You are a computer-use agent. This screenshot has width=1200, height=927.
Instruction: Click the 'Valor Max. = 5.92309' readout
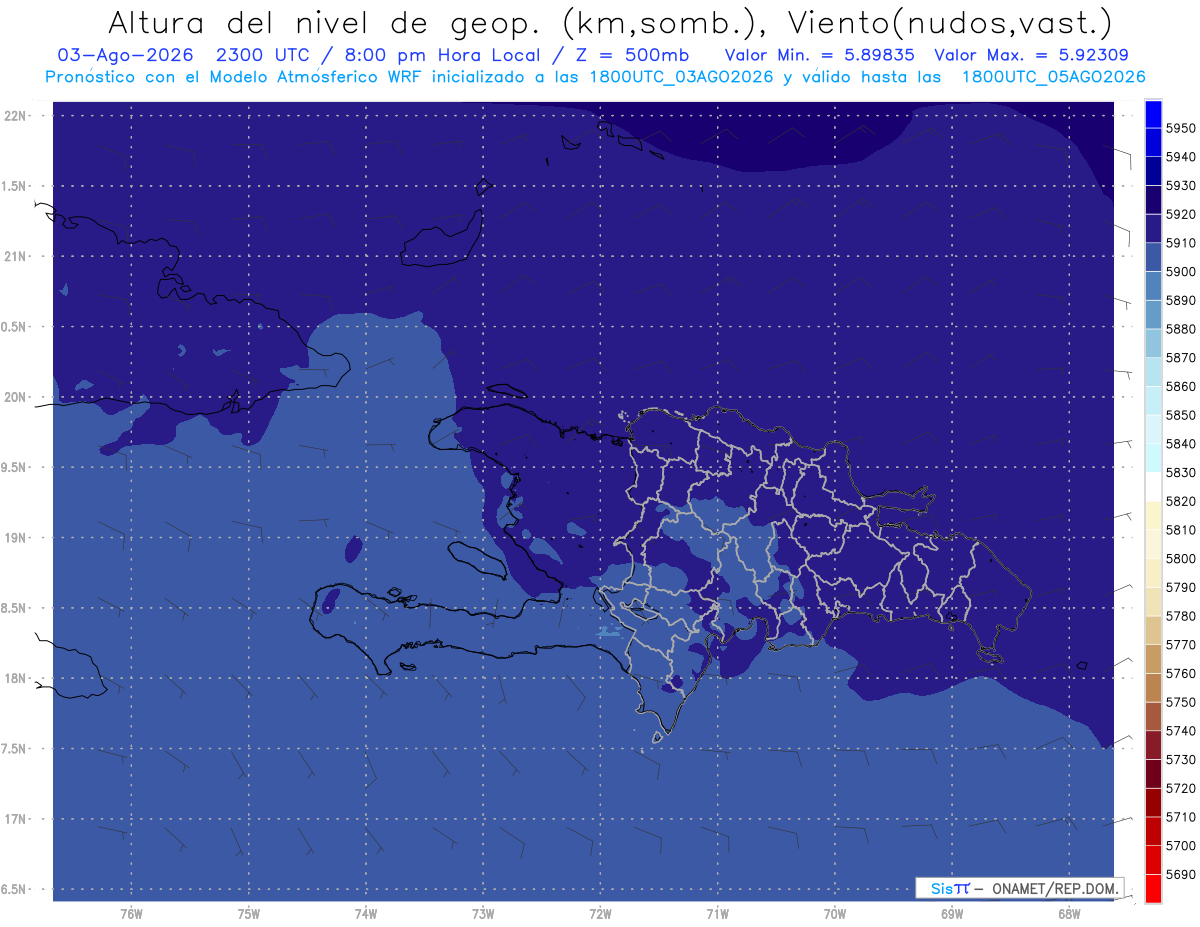click(x=1033, y=55)
